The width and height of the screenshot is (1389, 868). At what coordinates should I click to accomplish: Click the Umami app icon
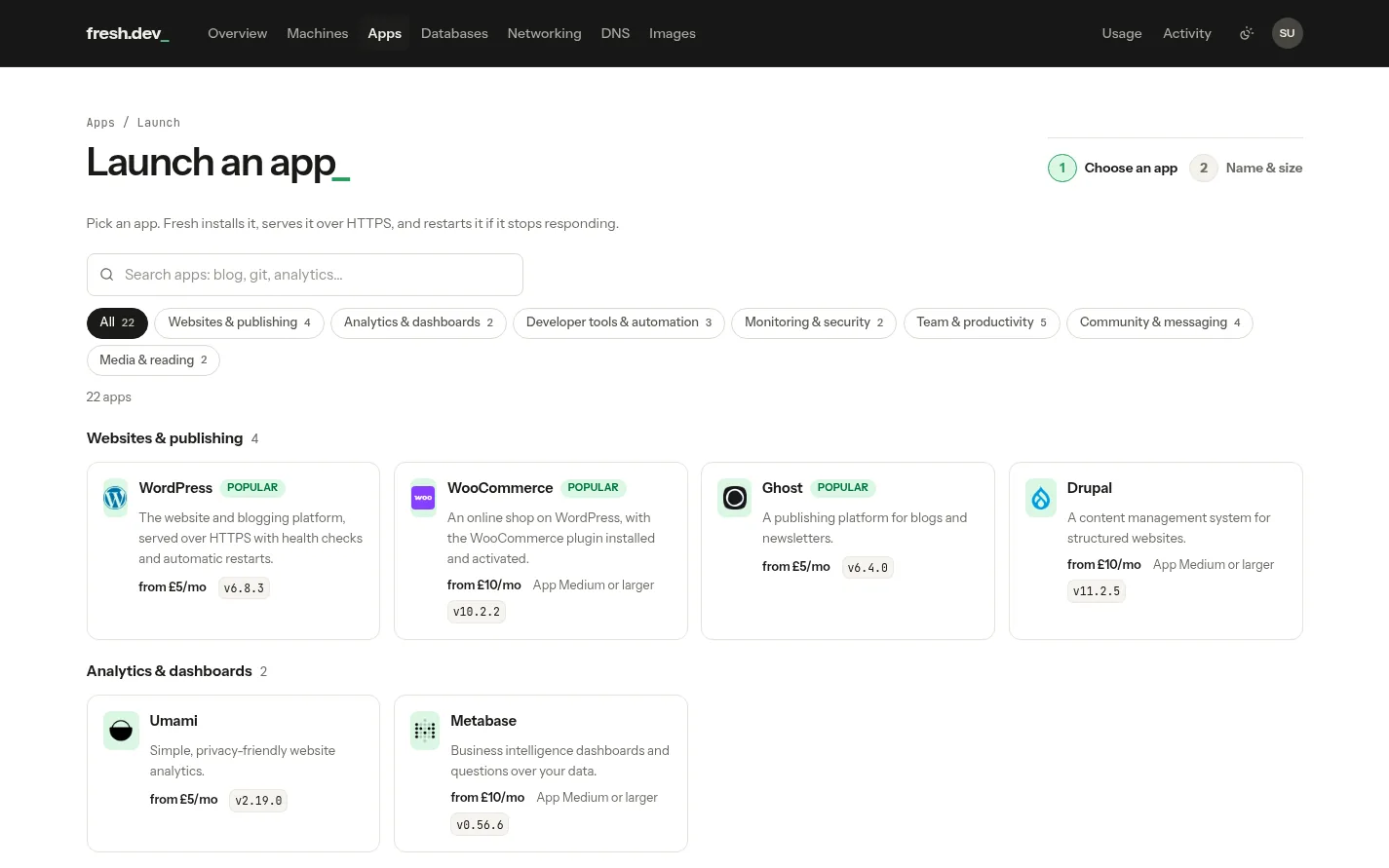pyautogui.click(x=121, y=731)
